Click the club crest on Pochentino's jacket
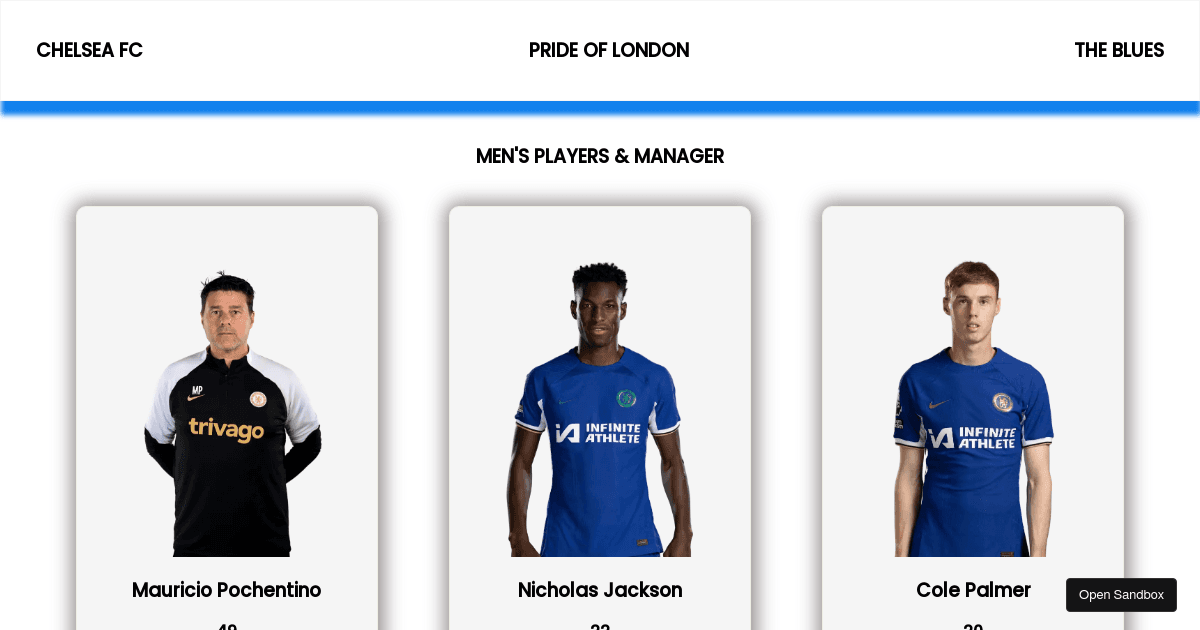This screenshot has width=1200, height=630. pos(258,398)
